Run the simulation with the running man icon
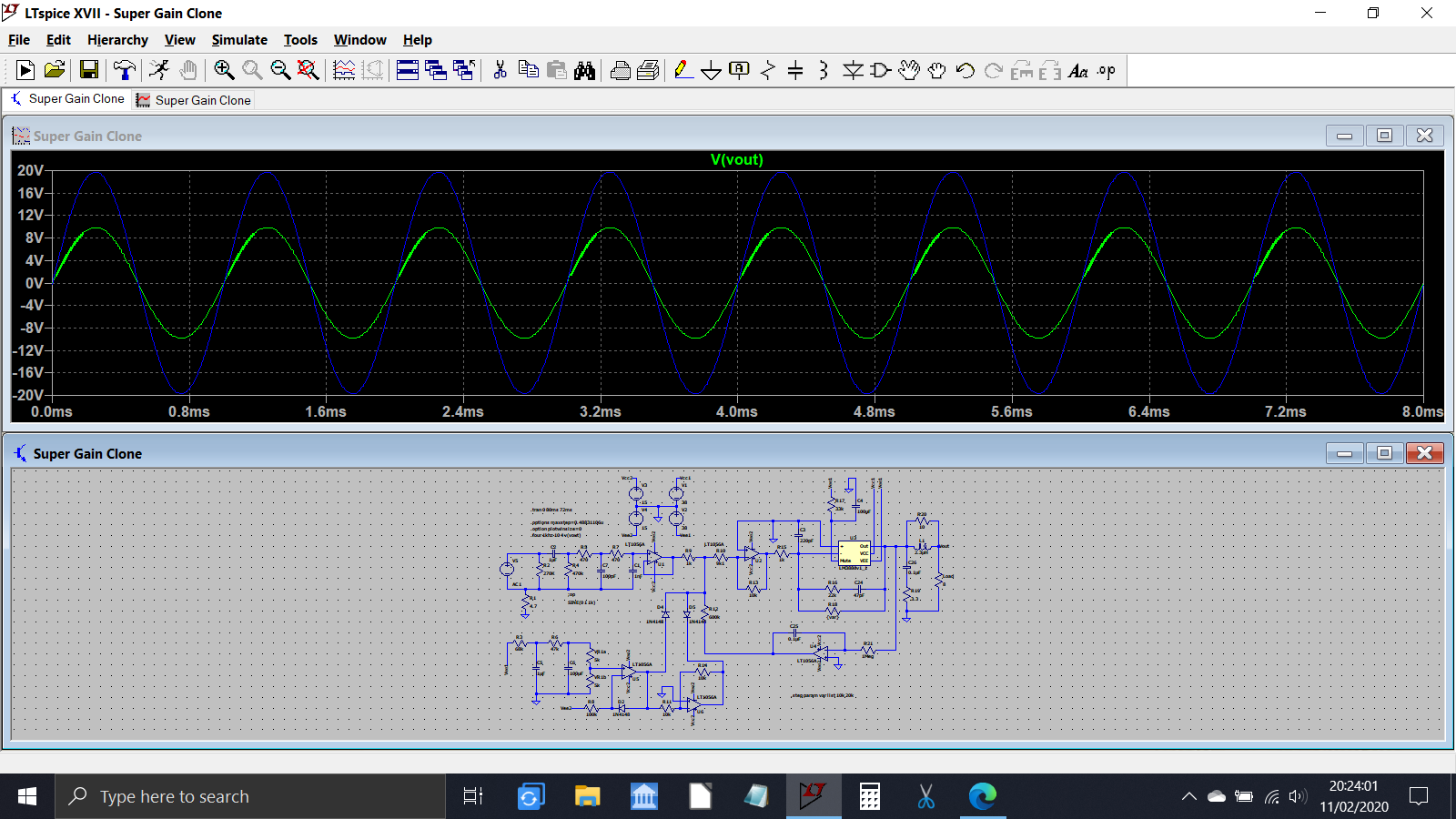Viewport: 1456px width, 819px height. click(x=159, y=70)
